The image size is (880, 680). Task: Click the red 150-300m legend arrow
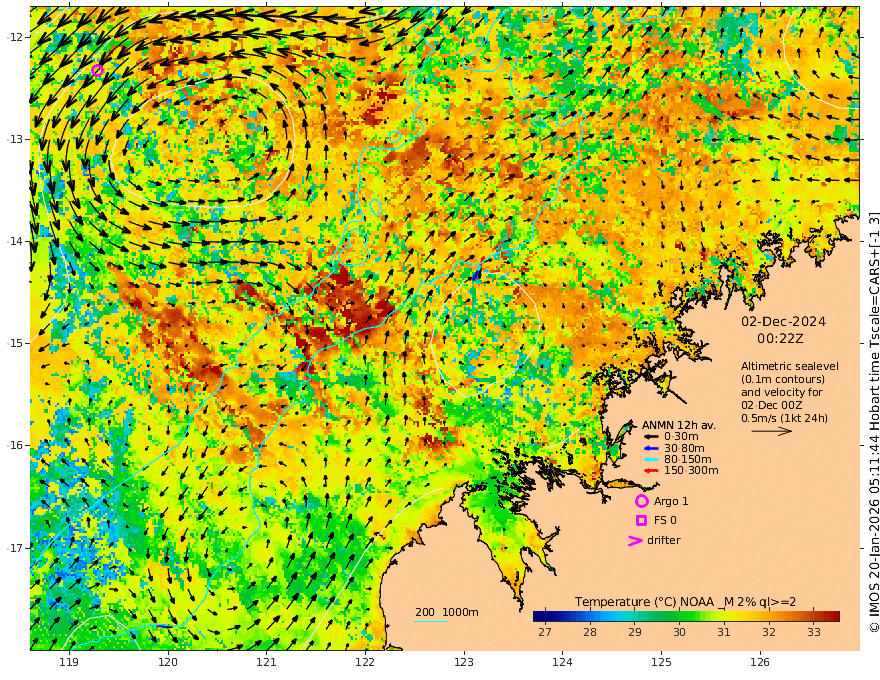pyautogui.click(x=651, y=470)
